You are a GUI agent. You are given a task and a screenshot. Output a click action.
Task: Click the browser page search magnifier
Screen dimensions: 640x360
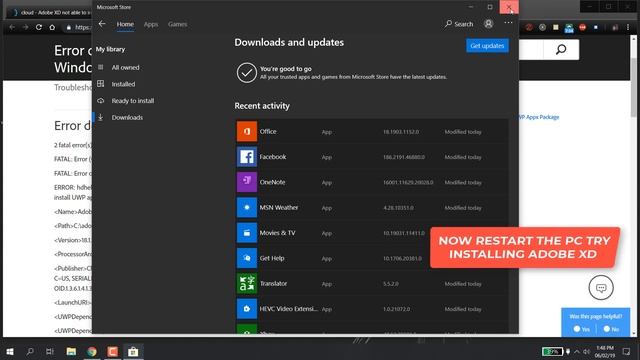pyautogui.click(x=561, y=49)
